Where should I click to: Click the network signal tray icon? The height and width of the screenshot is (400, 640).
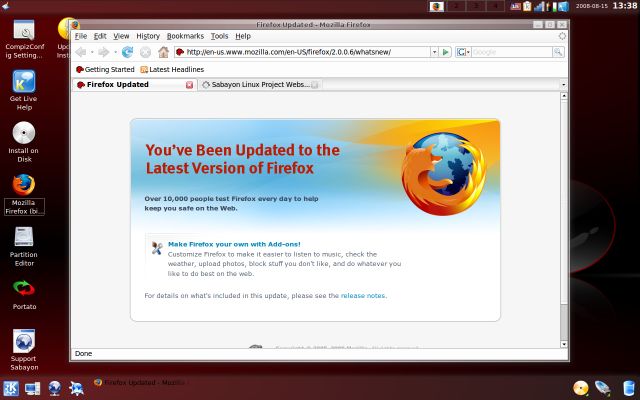539,6
